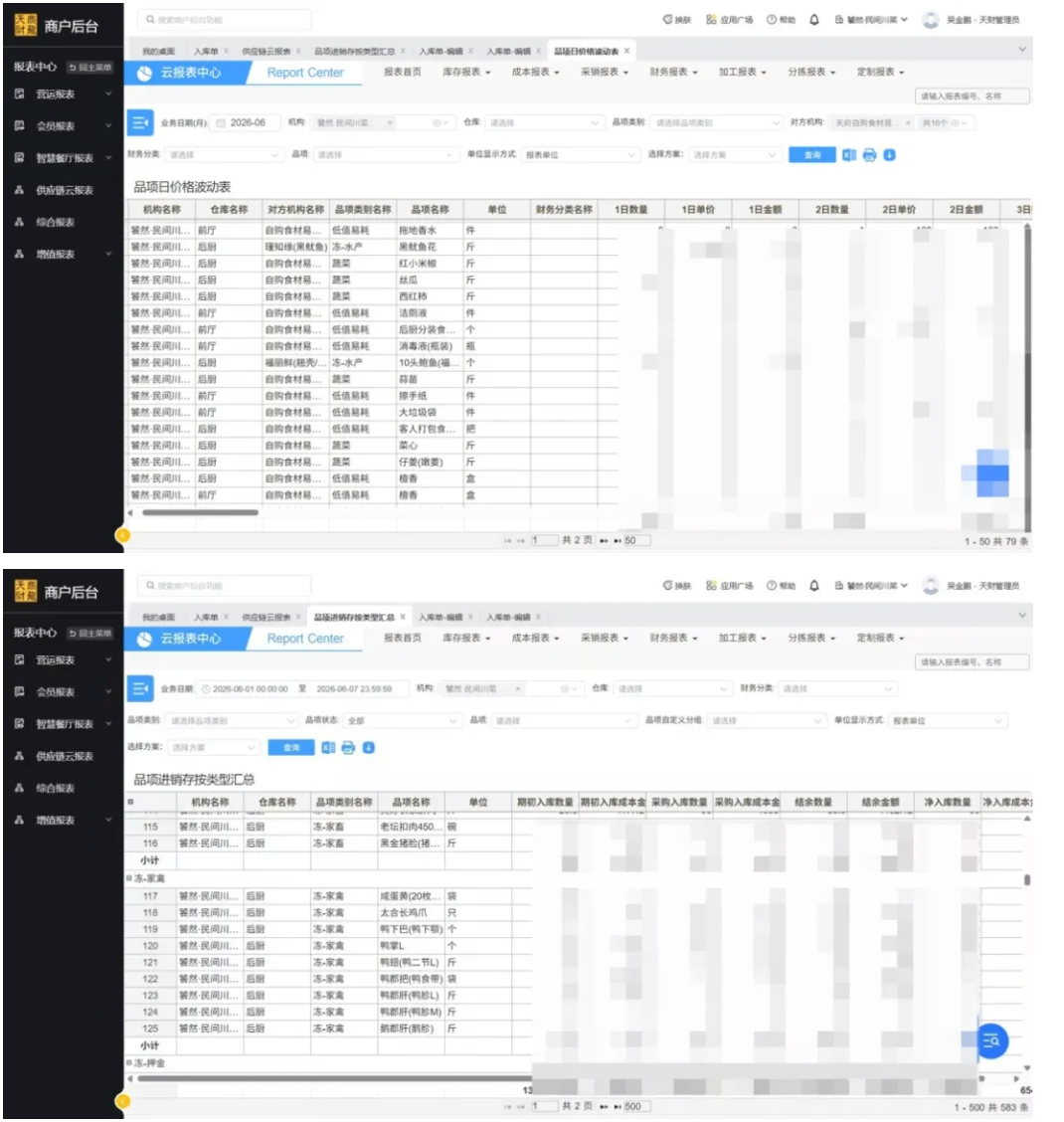The image size is (1064, 1122).
Task: Click horizontal scrollbar under bottom screenshot table
Action: pos(336,1077)
